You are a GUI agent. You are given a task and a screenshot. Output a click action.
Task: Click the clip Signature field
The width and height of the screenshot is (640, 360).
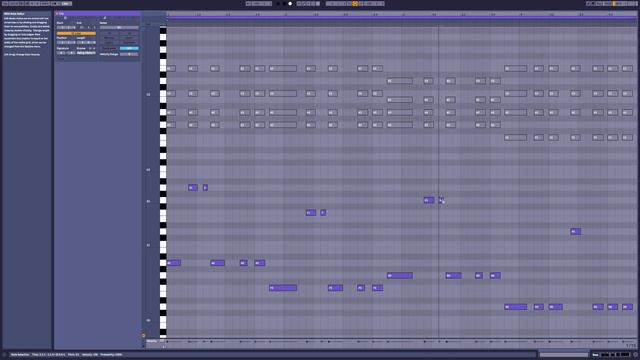(66, 53)
